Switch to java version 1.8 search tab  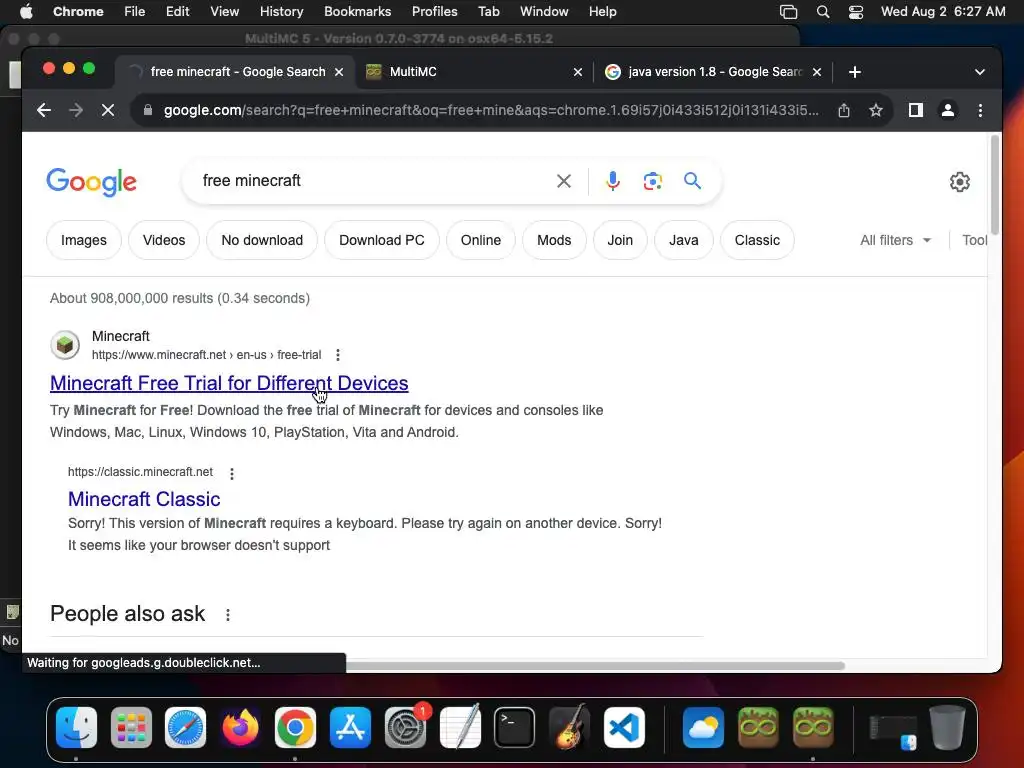coord(712,72)
